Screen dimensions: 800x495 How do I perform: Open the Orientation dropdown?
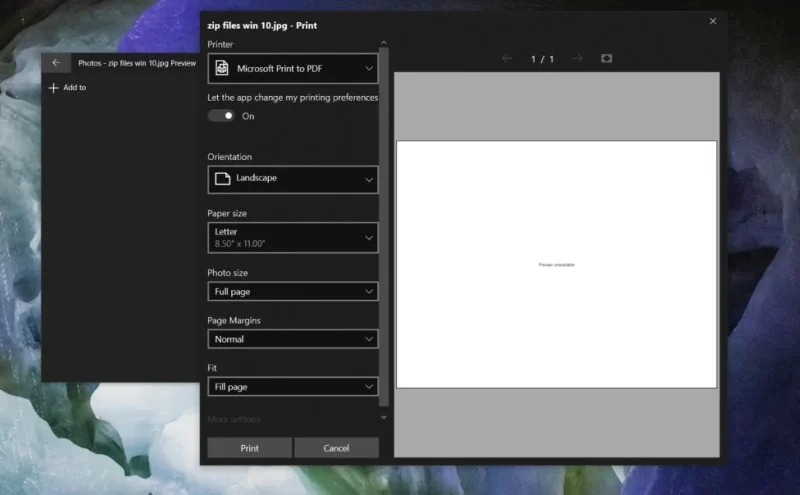293,179
